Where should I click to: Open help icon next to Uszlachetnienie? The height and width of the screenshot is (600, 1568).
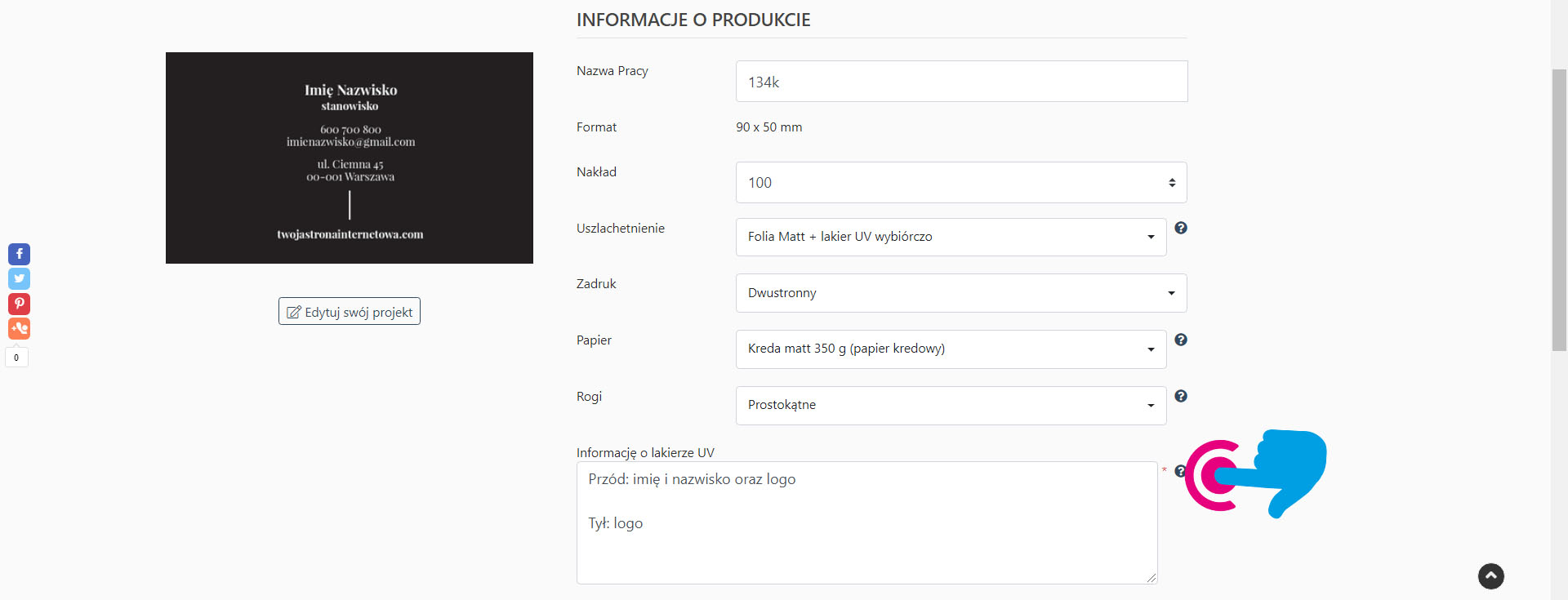click(1180, 229)
